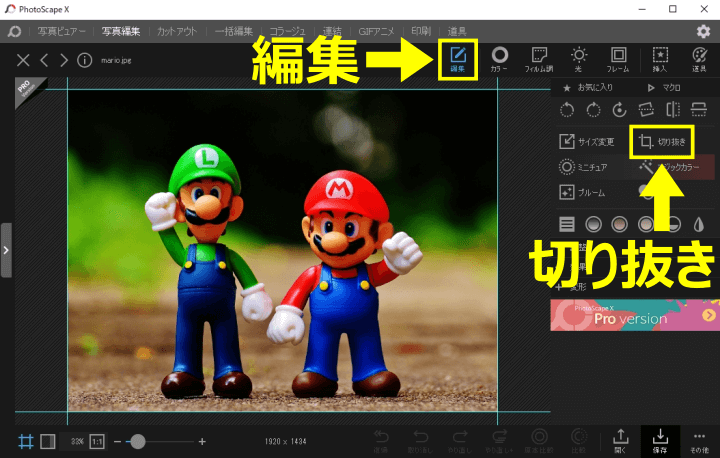Close the current image with the X icon
The height and width of the screenshot is (458, 720).
(23, 60)
